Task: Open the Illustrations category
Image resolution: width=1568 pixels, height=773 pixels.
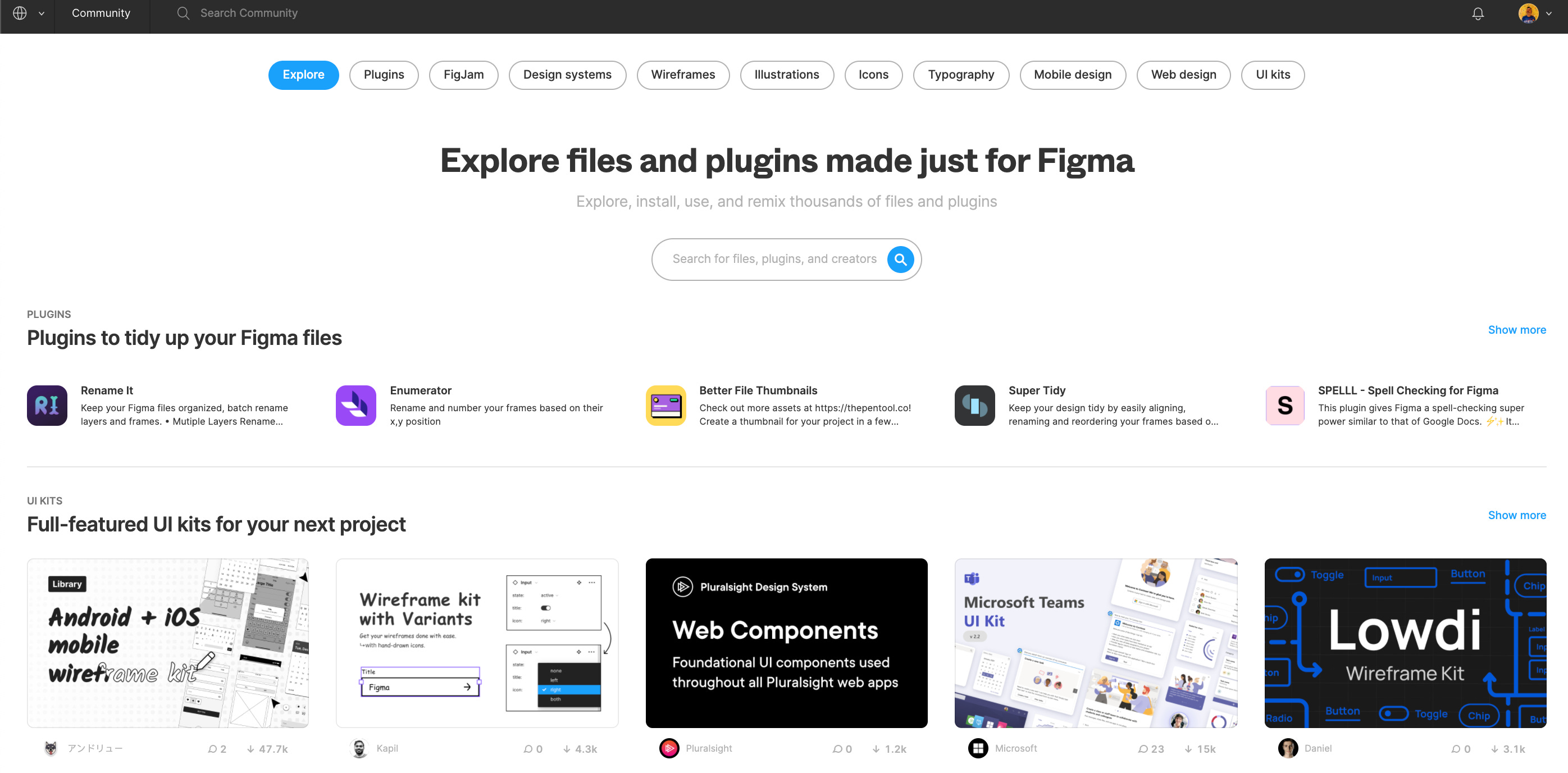Action: pos(786,75)
